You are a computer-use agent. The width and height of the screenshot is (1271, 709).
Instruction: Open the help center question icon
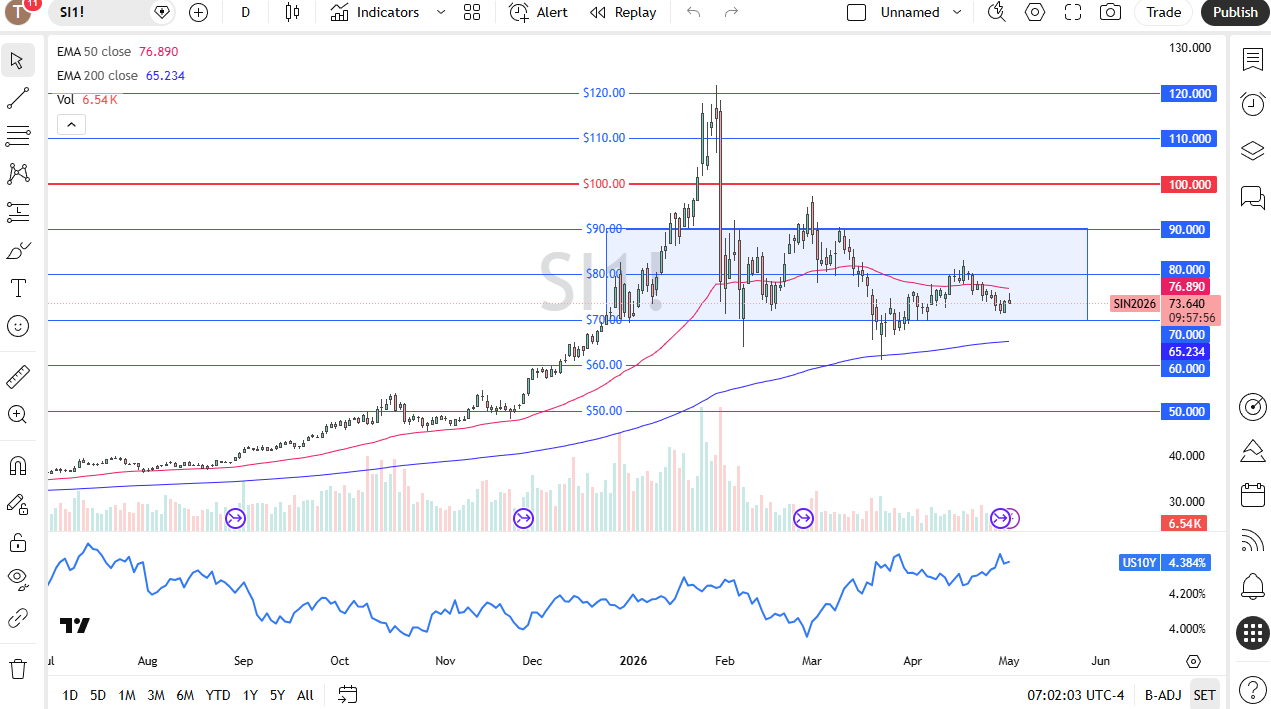[x=1252, y=689]
